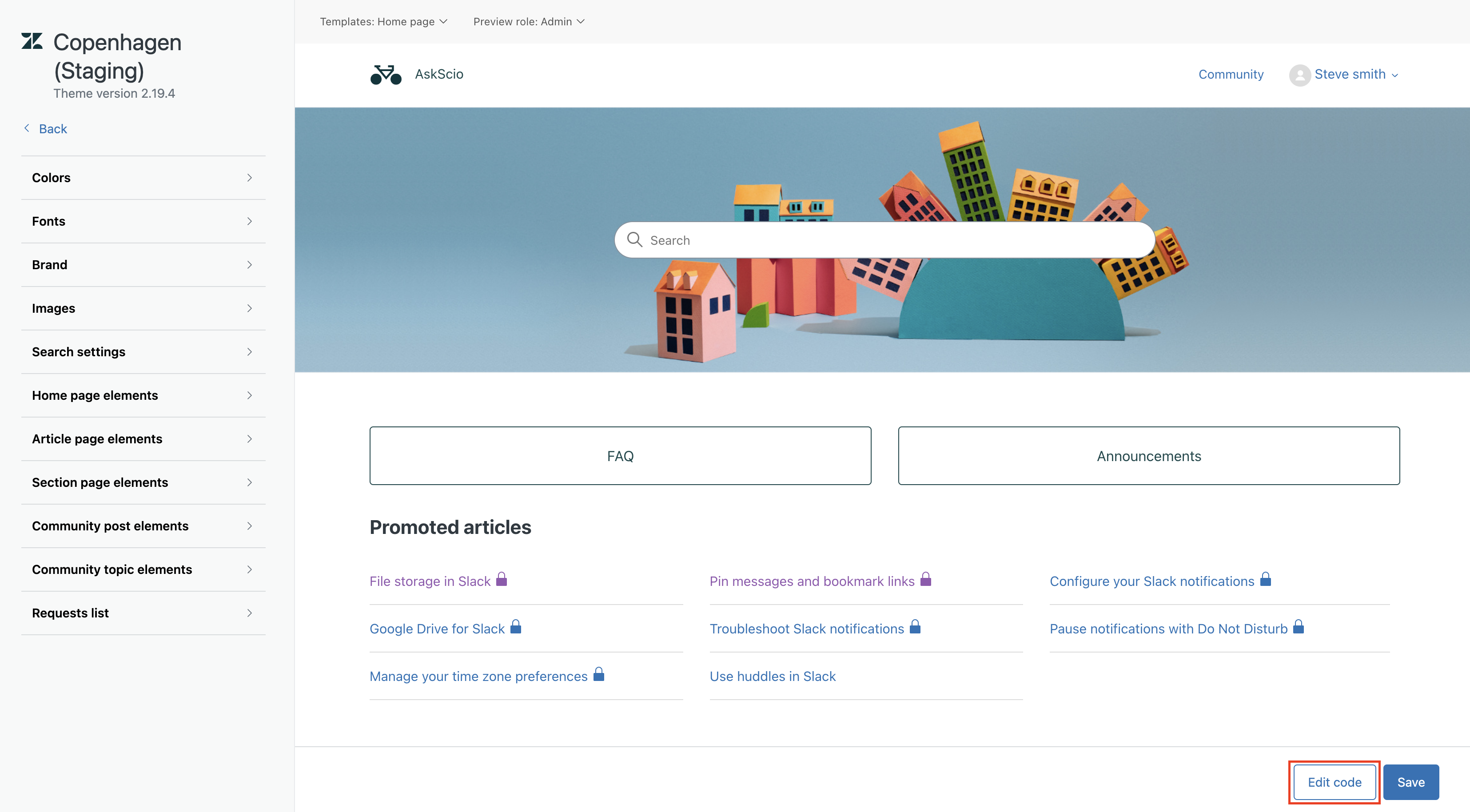Screen dimensions: 1470x812
Task: Click lock icon after Troubleshoot Slack notifications
Action: pyautogui.click(x=915, y=627)
